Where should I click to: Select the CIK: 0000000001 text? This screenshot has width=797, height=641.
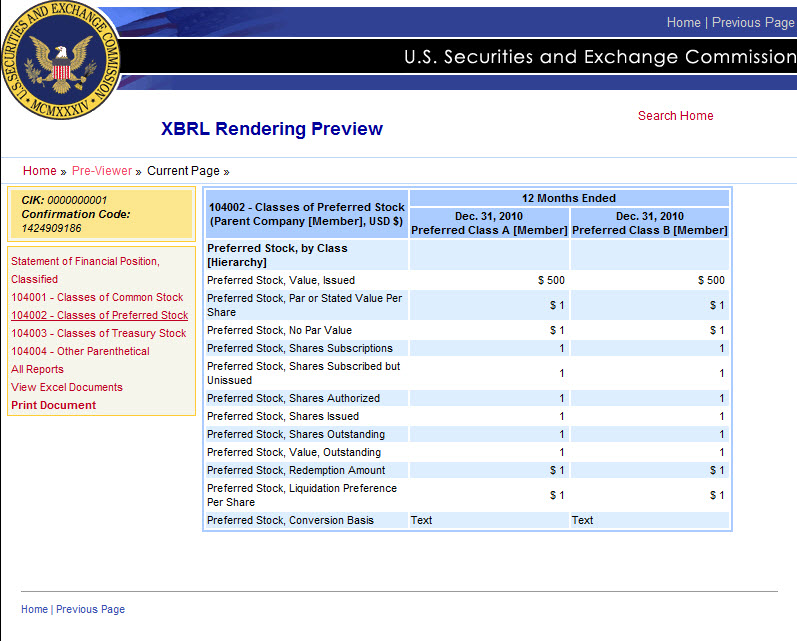[64, 200]
